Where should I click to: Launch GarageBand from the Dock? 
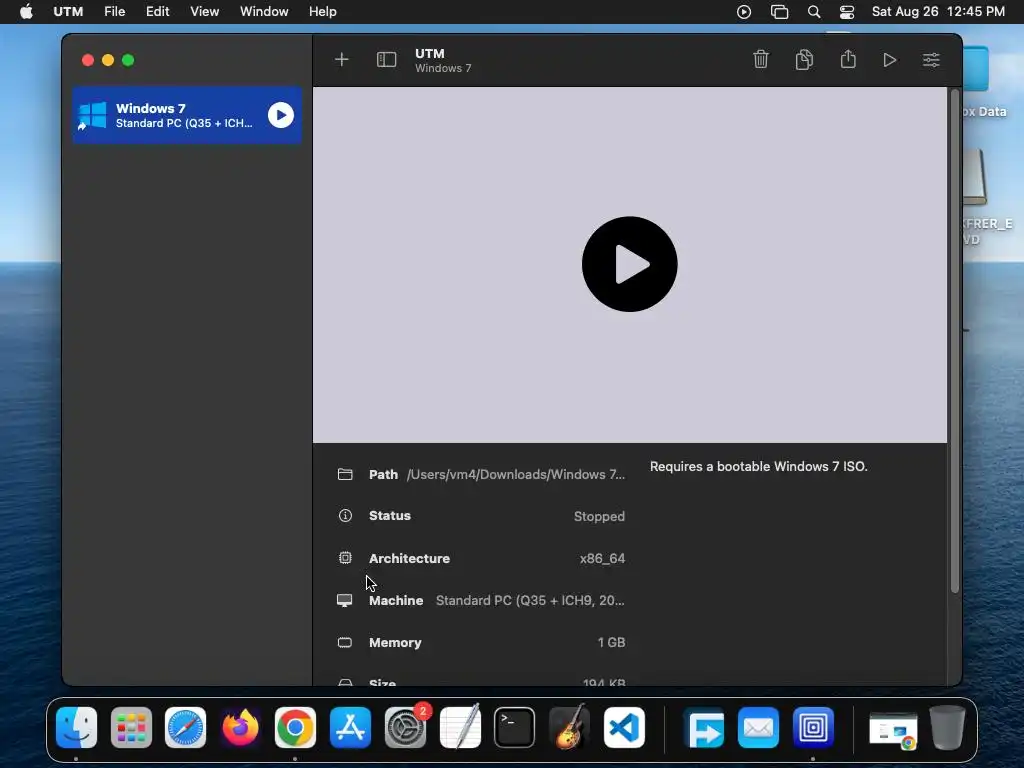click(569, 728)
